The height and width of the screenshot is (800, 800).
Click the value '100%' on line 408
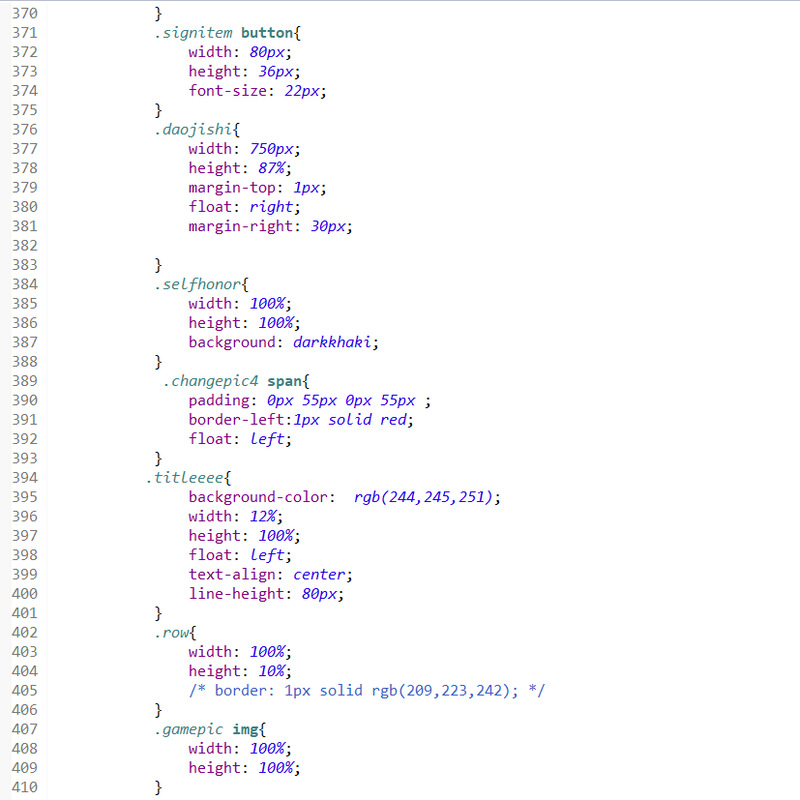point(267,748)
